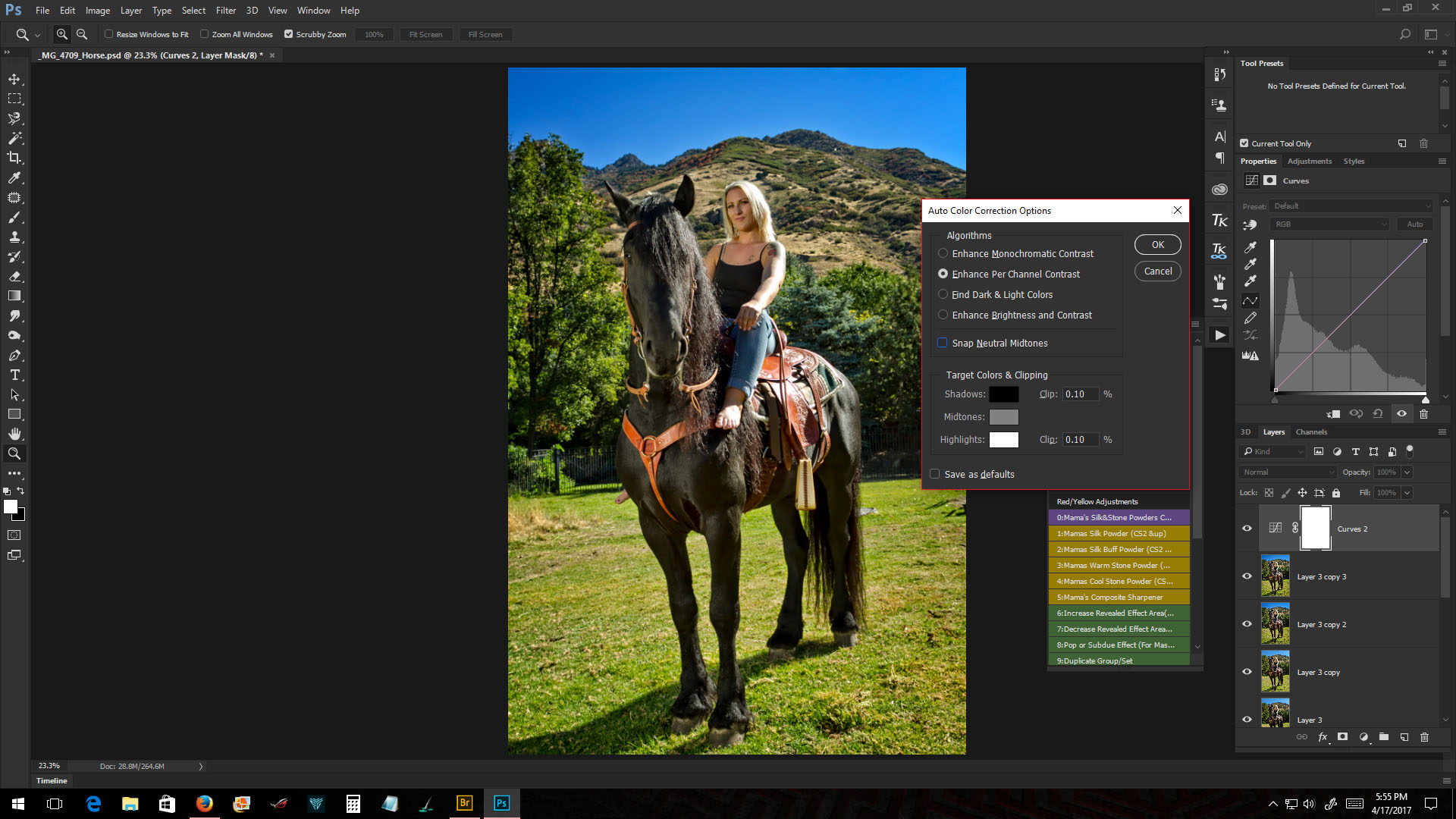Hide the Curves 2 layer
Image resolution: width=1456 pixels, height=819 pixels.
1247,529
